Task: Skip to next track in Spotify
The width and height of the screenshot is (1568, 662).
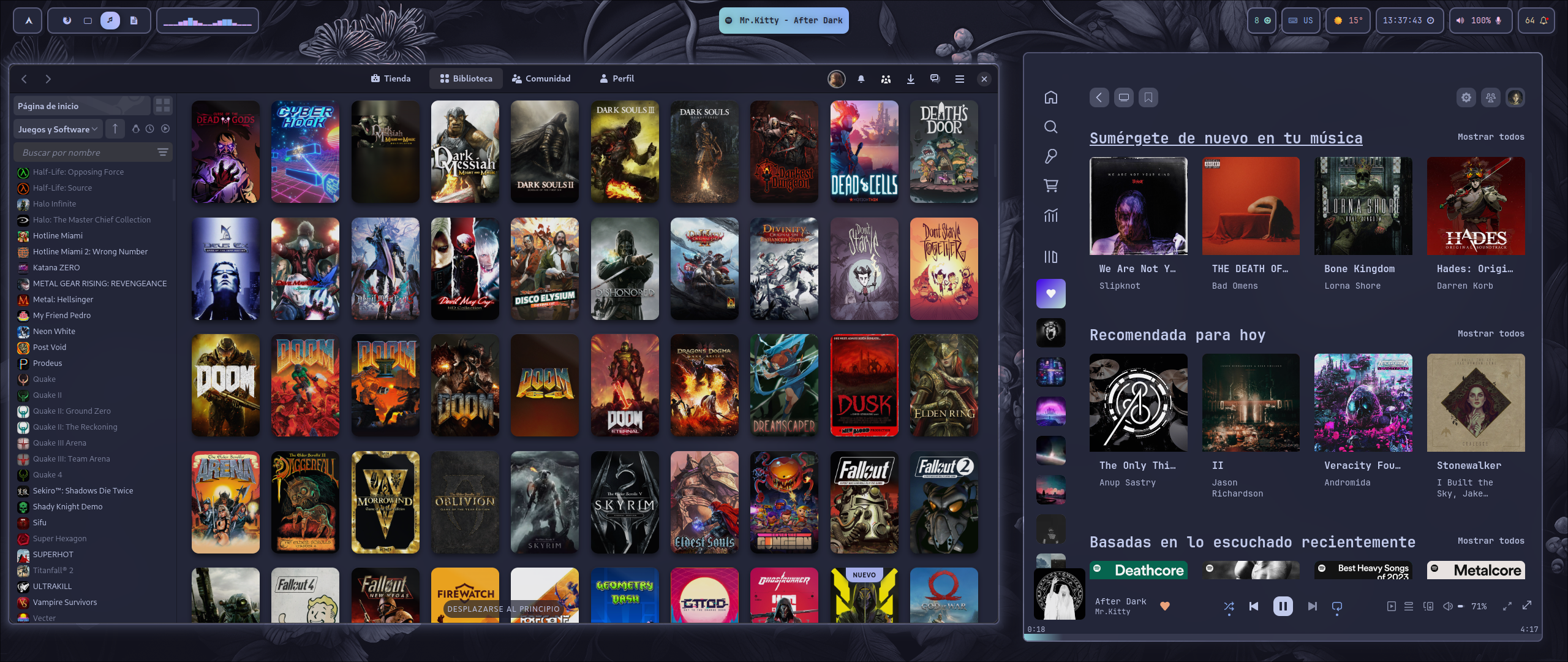Action: (1312, 606)
